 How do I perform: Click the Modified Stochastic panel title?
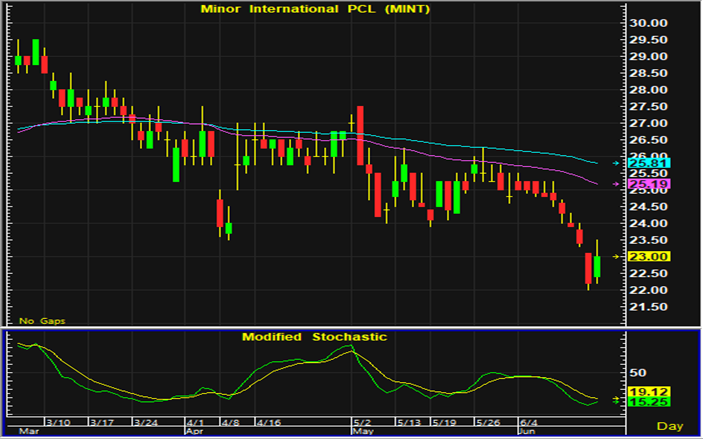point(314,337)
